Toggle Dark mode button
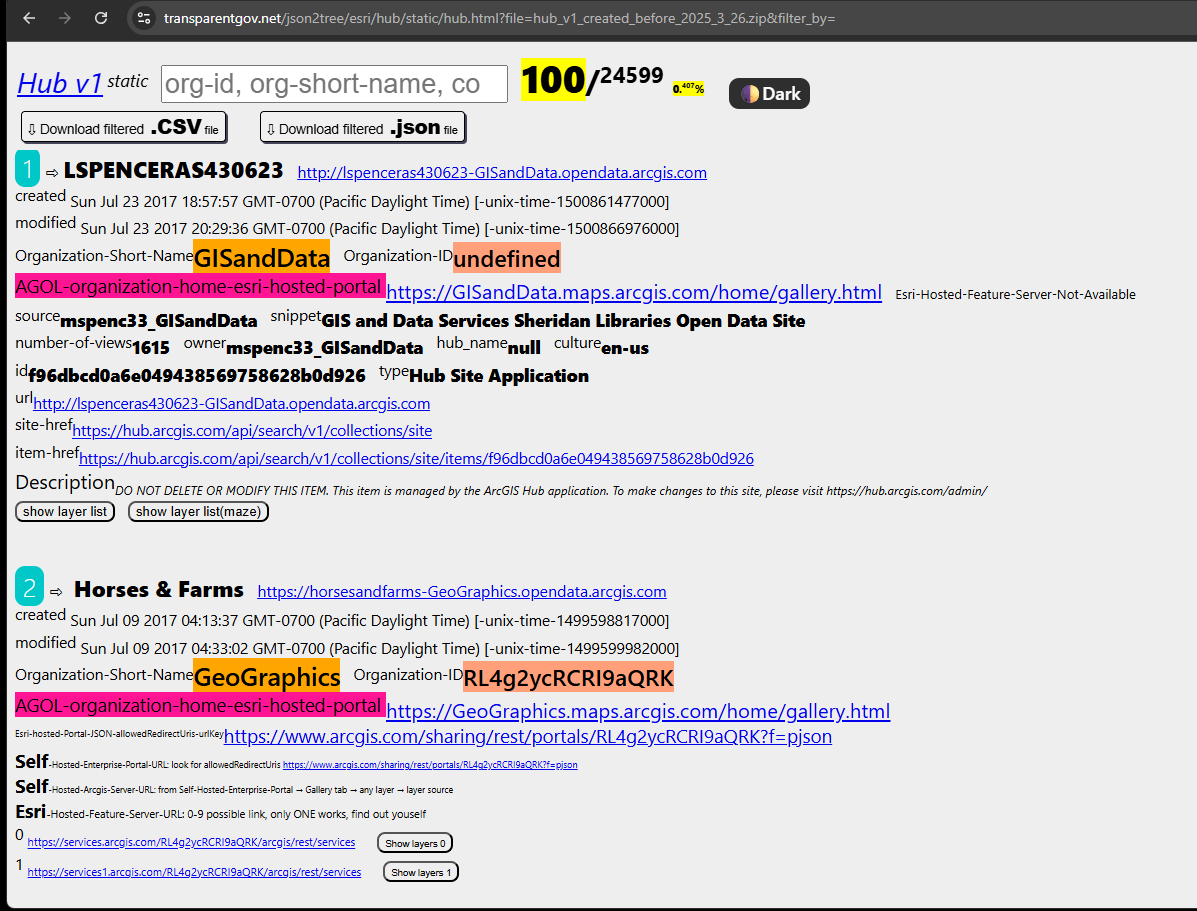 [x=769, y=93]
